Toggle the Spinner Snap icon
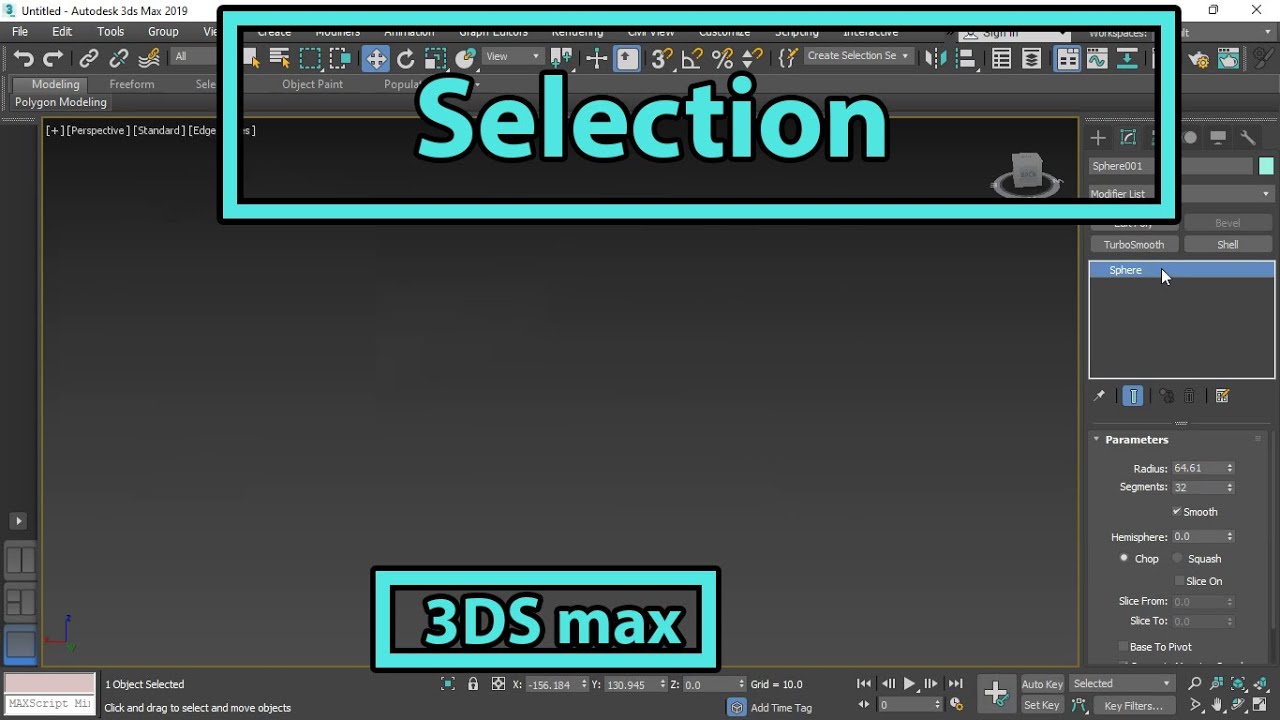 [x=752, y=59]
